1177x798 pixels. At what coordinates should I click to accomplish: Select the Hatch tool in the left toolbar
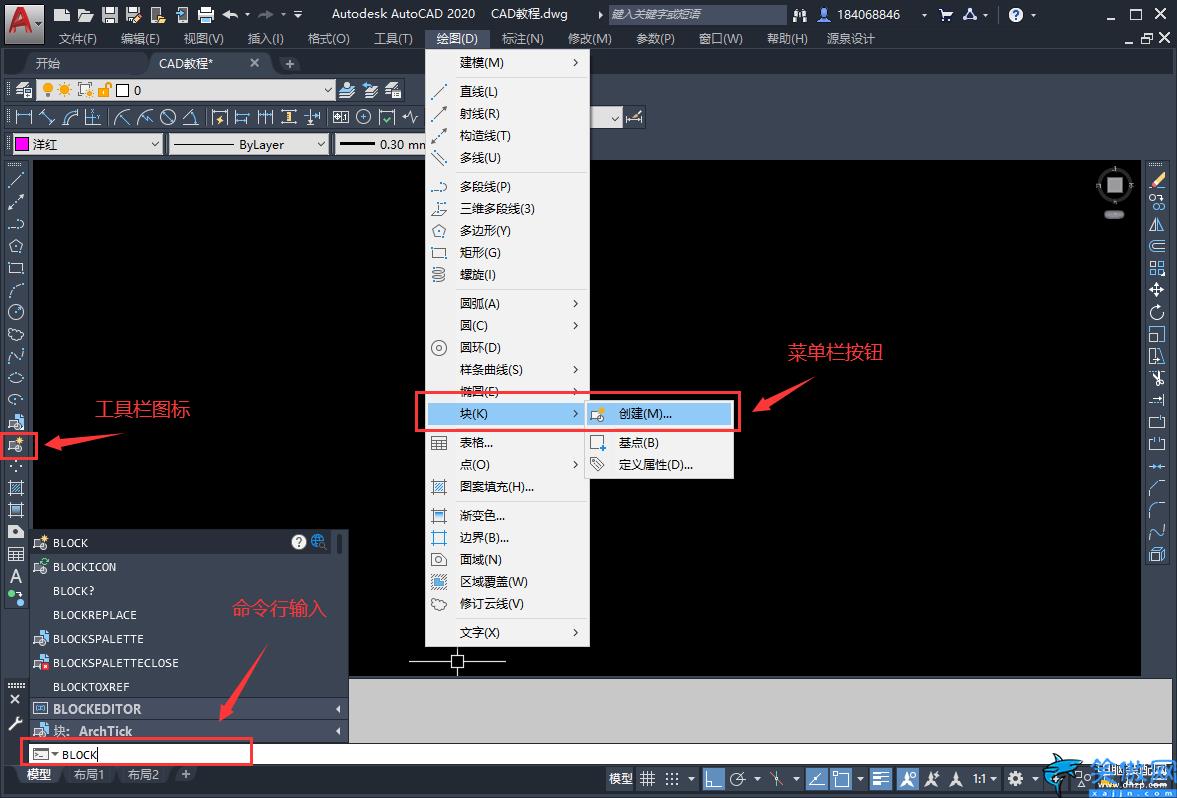(x=16, y=488)
